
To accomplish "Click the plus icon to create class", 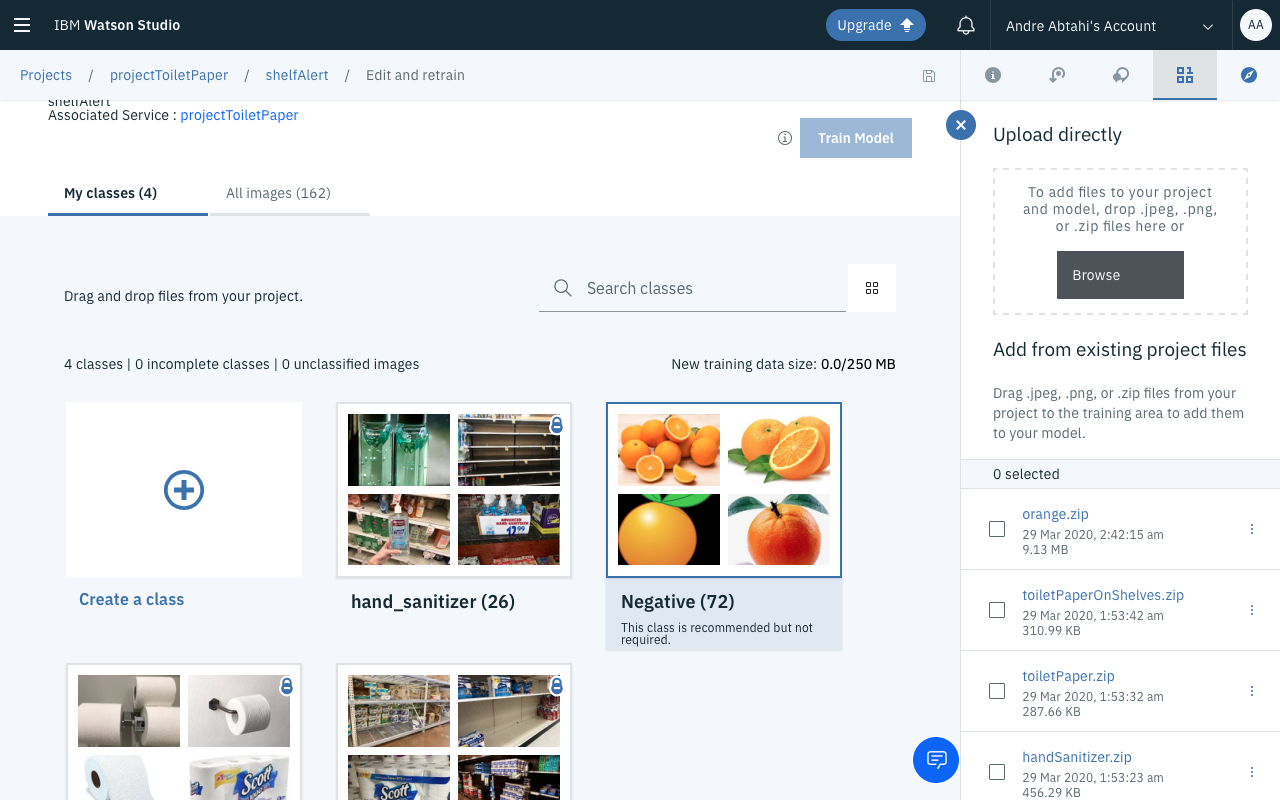I will point(184,490).
